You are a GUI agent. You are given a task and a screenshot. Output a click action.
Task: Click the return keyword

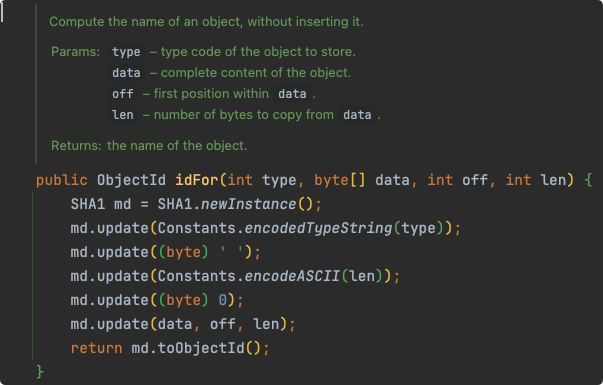tap(97, 348)
